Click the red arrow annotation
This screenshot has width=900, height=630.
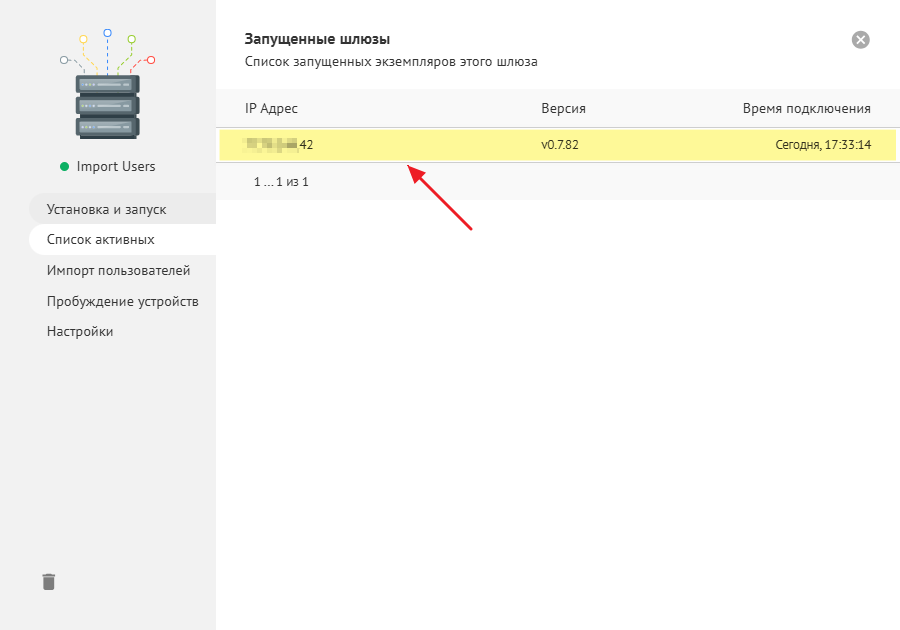click(438, 199)
